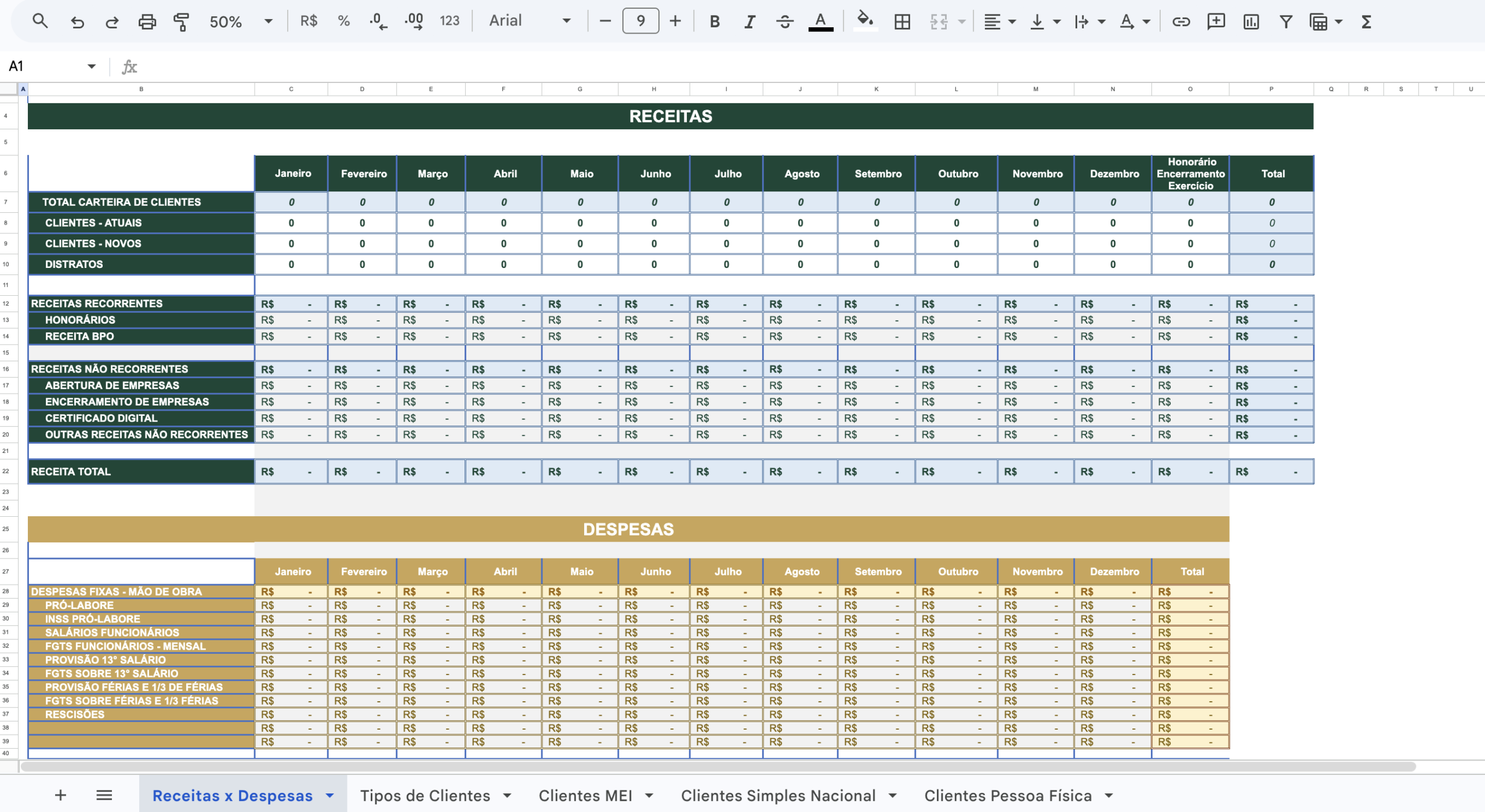Image resolution: width=1485 pixels, height=812 pixels.
Task: Click the merge cells icon
Action: click(x=939, y=21)
